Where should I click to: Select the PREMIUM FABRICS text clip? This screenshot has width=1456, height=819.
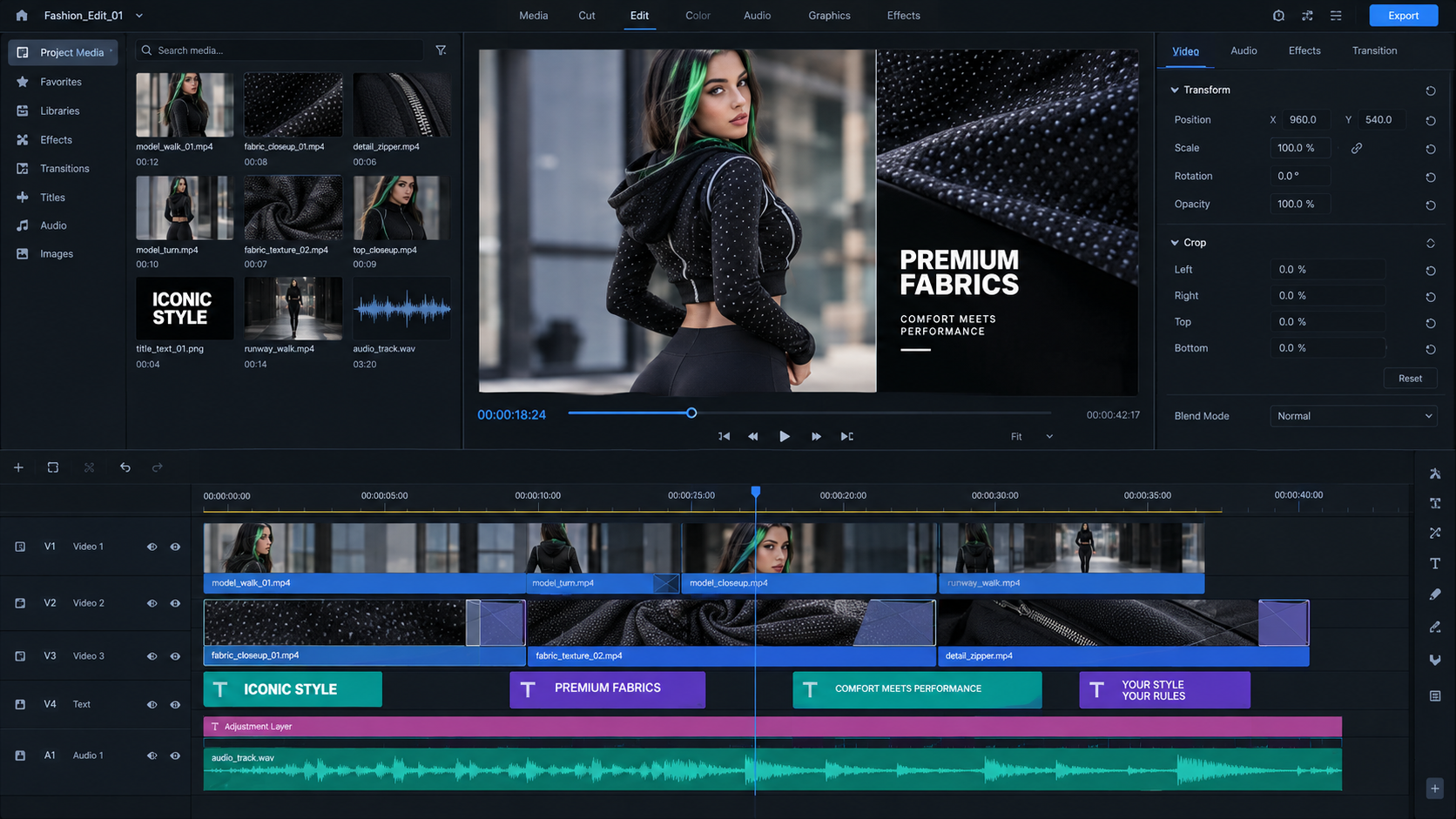pos(607,689)
